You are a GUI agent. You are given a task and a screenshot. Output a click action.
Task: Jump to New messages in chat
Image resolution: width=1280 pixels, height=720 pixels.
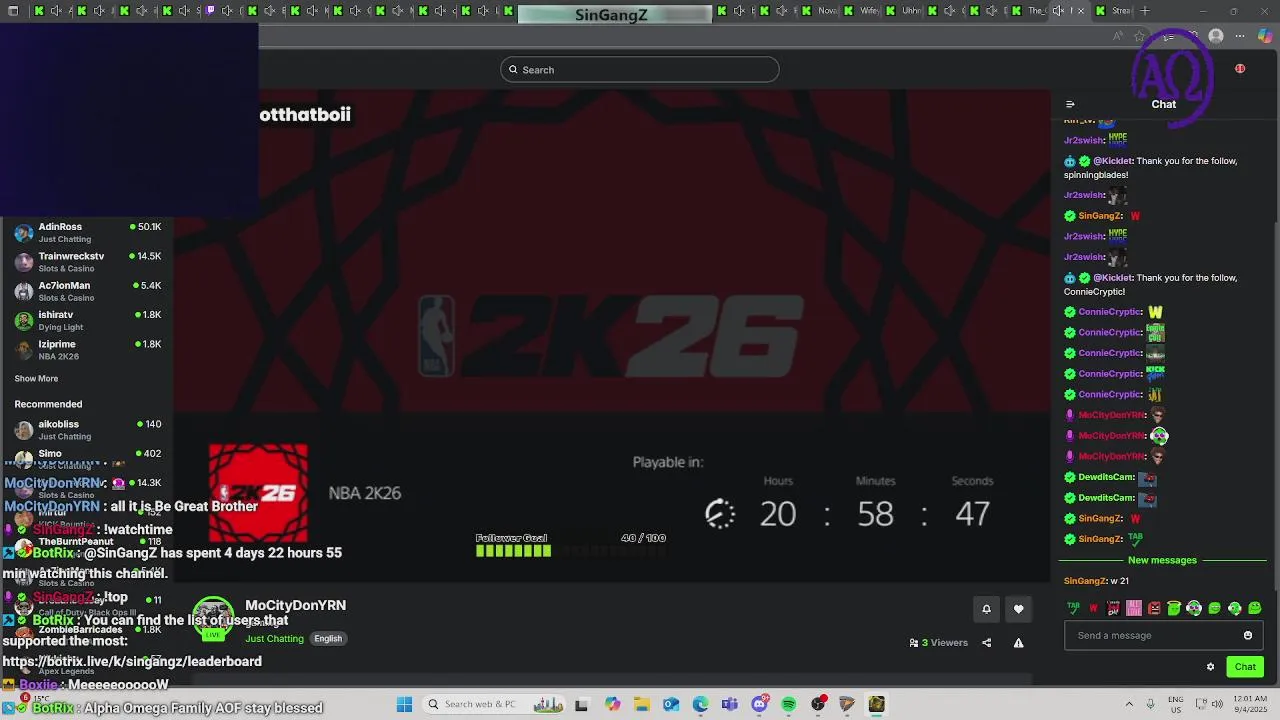pyautogui.click(x=1162, y=560)
